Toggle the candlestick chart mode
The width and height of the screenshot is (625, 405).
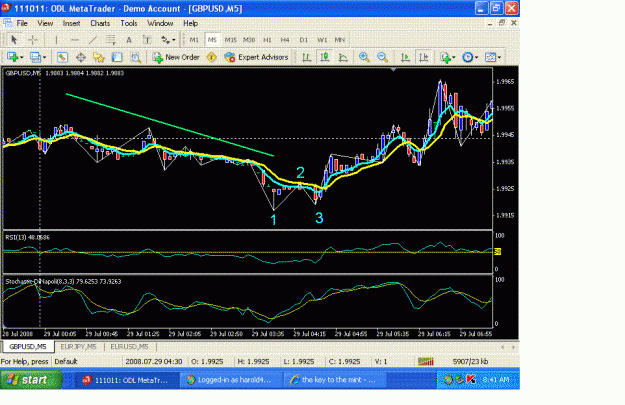(x=324, y=57)
